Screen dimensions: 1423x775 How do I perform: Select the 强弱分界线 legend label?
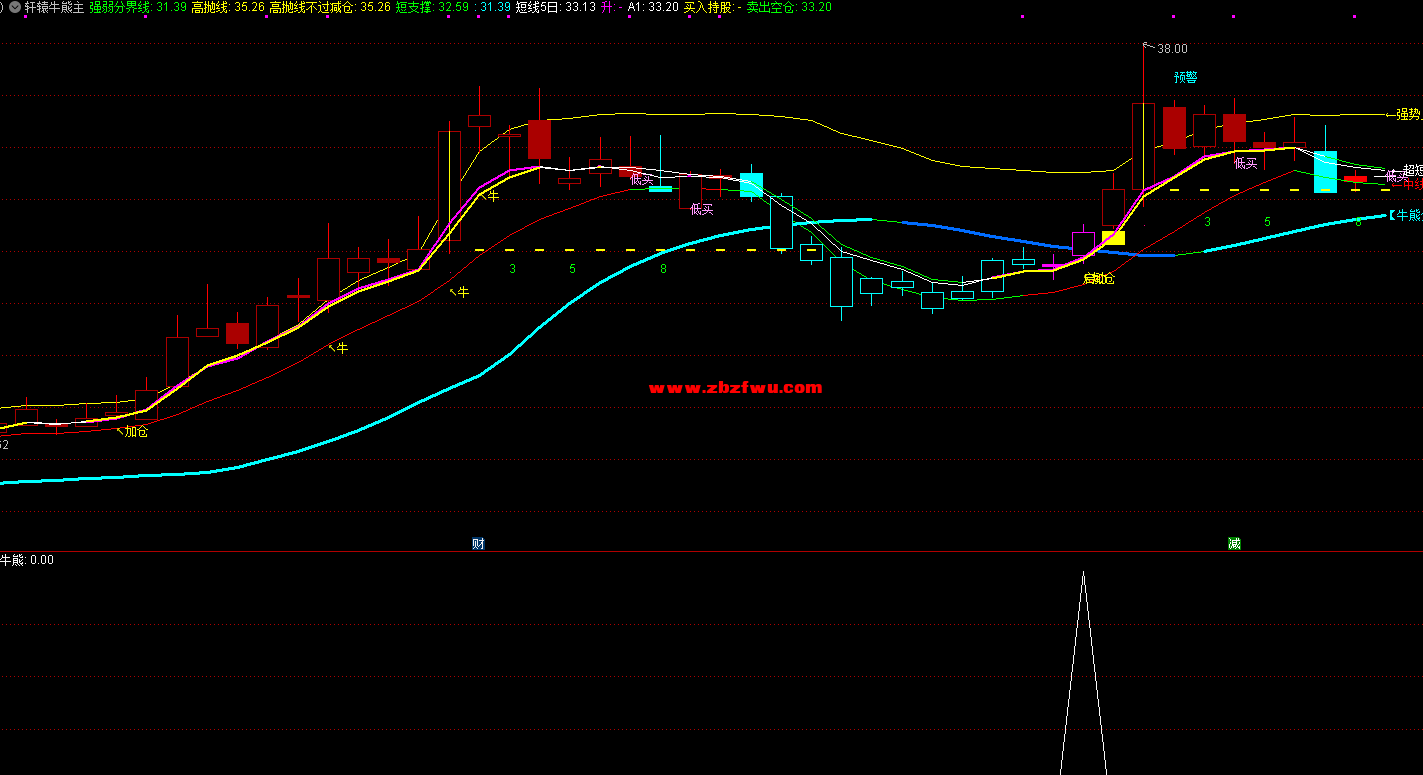(120, 7)
